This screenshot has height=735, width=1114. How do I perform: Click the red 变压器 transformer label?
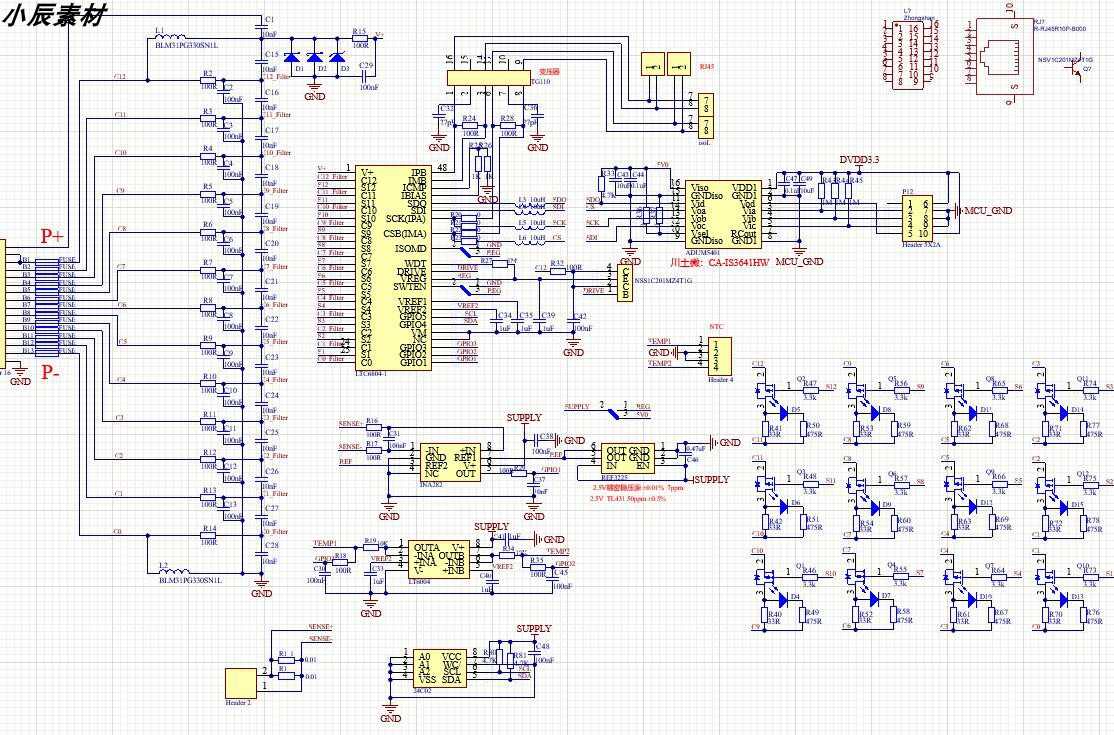pos(549,72)
